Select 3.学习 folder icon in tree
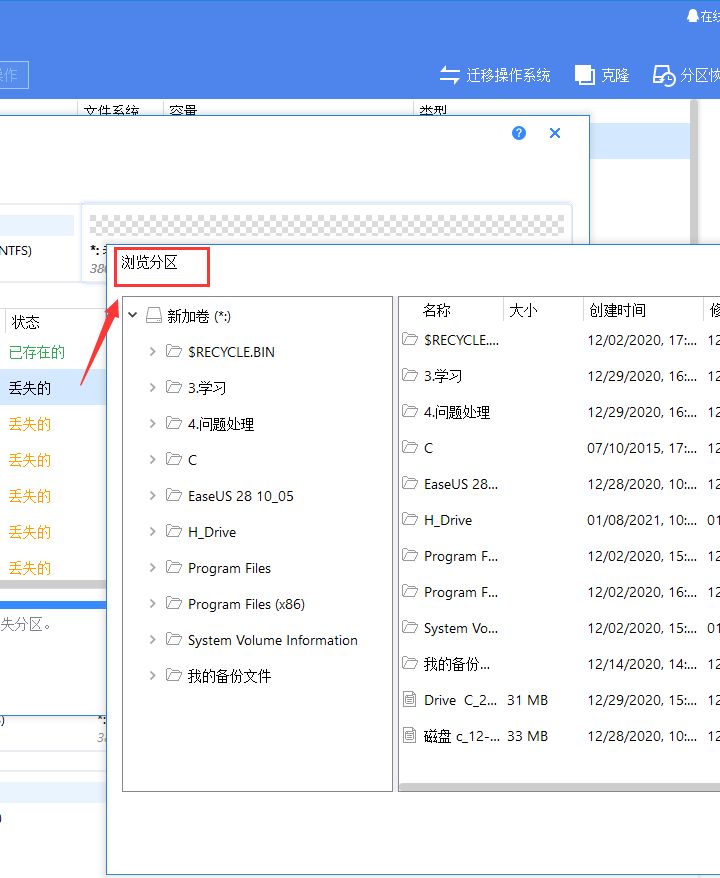Screen dimensions: 720x878 click(x=174, y=387)
